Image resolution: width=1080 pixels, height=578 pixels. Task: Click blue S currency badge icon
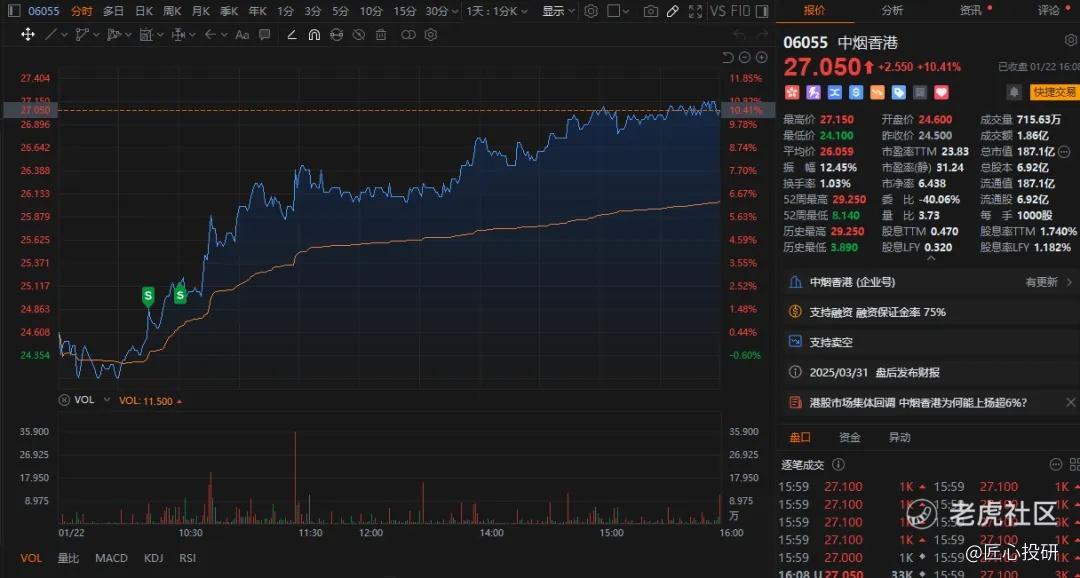856,92
